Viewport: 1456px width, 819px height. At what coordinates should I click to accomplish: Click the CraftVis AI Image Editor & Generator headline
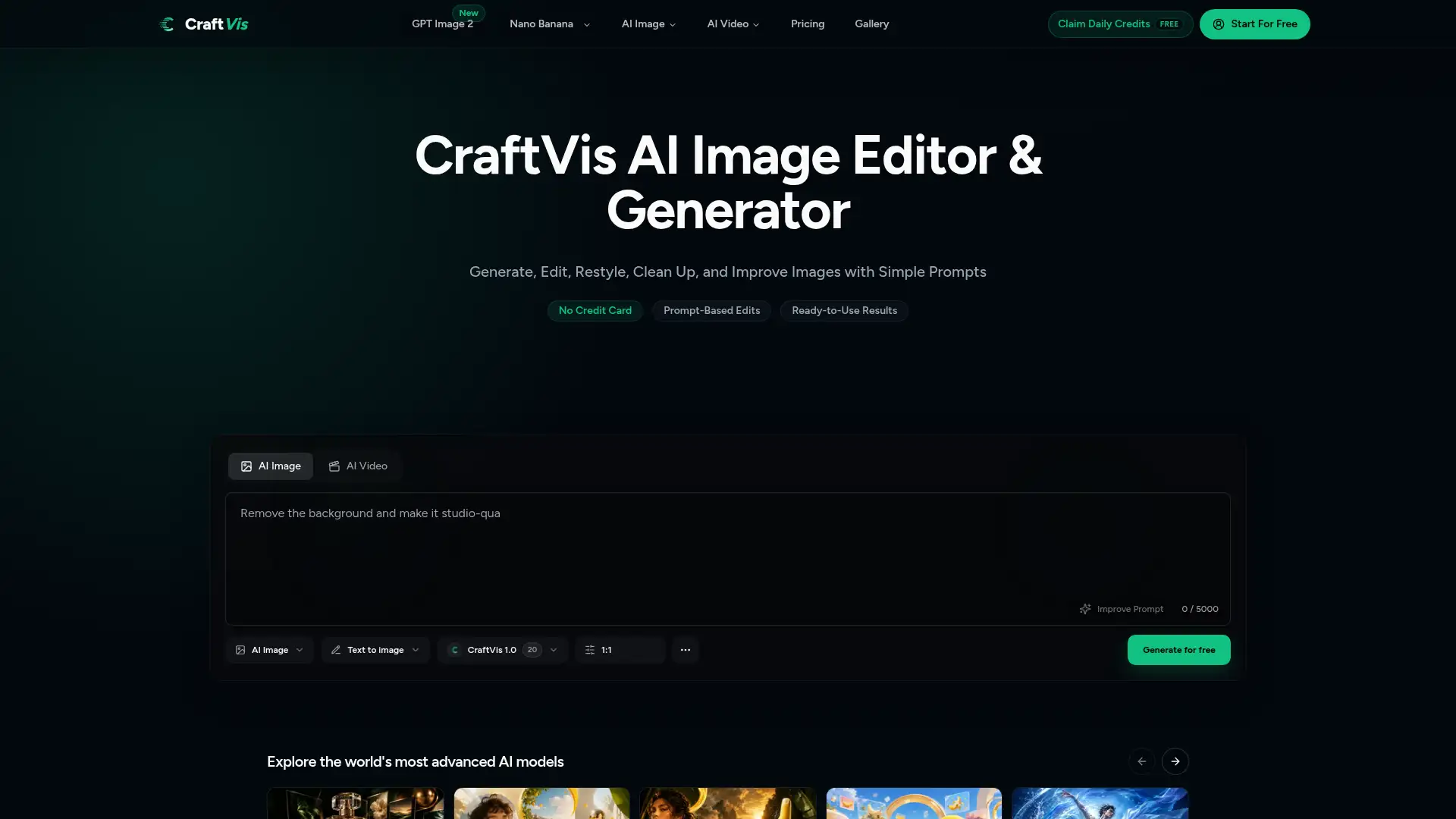click(x=728, y=183)
